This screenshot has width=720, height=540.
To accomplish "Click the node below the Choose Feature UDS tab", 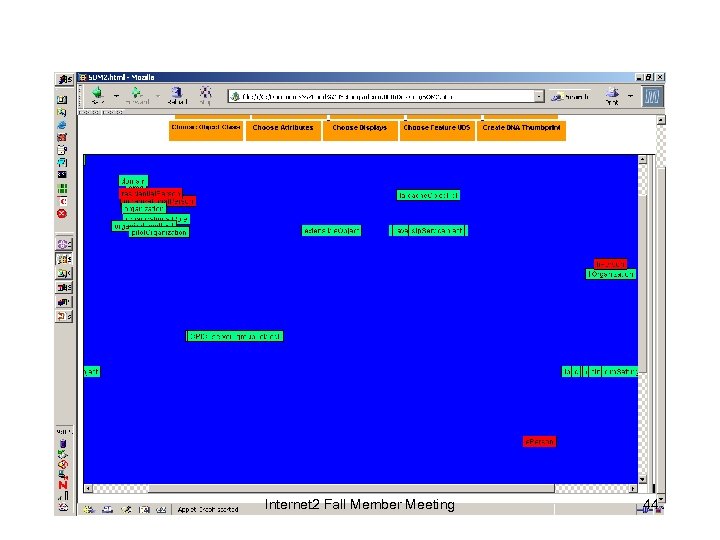I will tap(428, 195).
